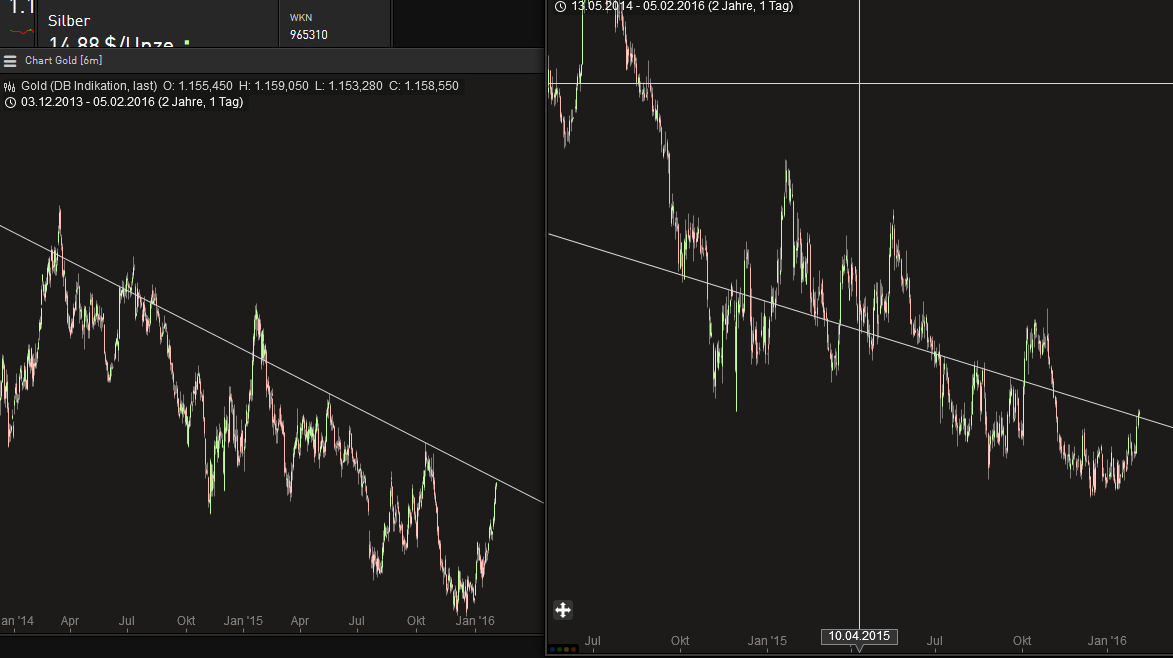Click the tiny red trend sparkline in the top-left corner
The width and height of the screenshot is (1173, 658).
point(20,31)
